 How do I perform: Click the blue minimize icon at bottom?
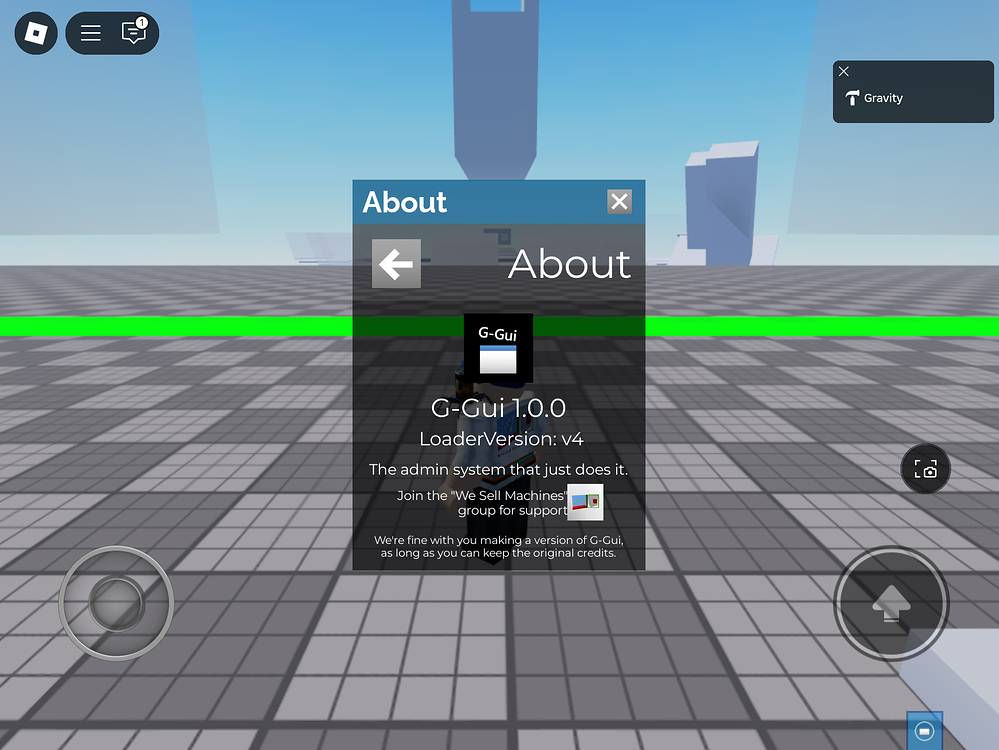click(924, 730)
